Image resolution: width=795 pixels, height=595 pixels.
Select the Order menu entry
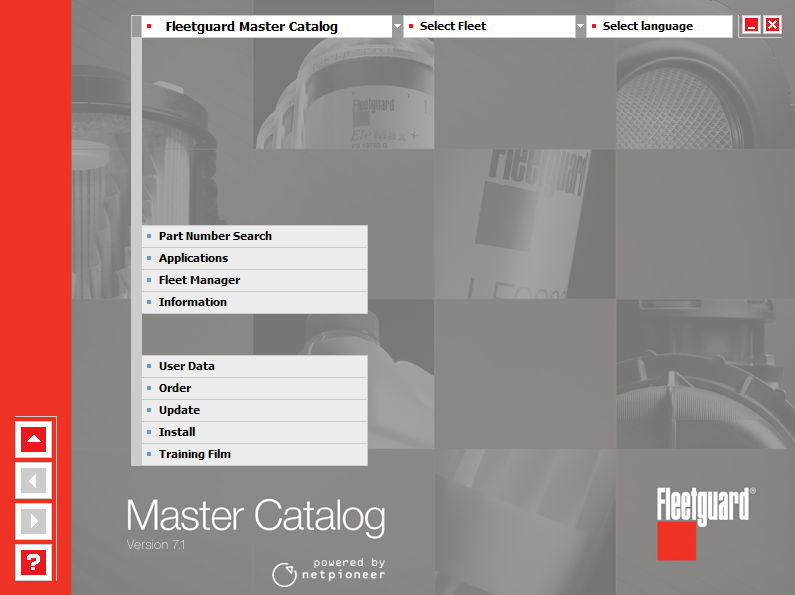click(x=175, y=388)
